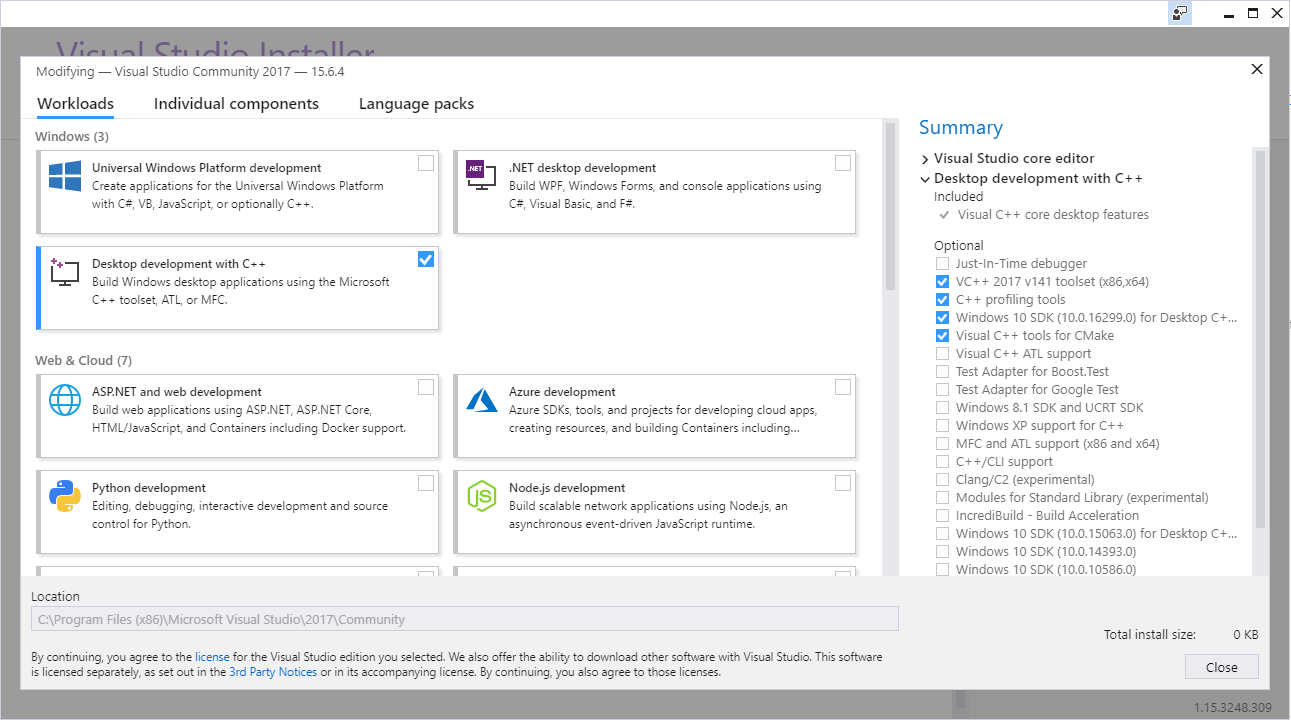The image size is (1291, 720).
Task: Expand Visual Studio core editor section
Action: pyautogui.click(x=925, y=159)
